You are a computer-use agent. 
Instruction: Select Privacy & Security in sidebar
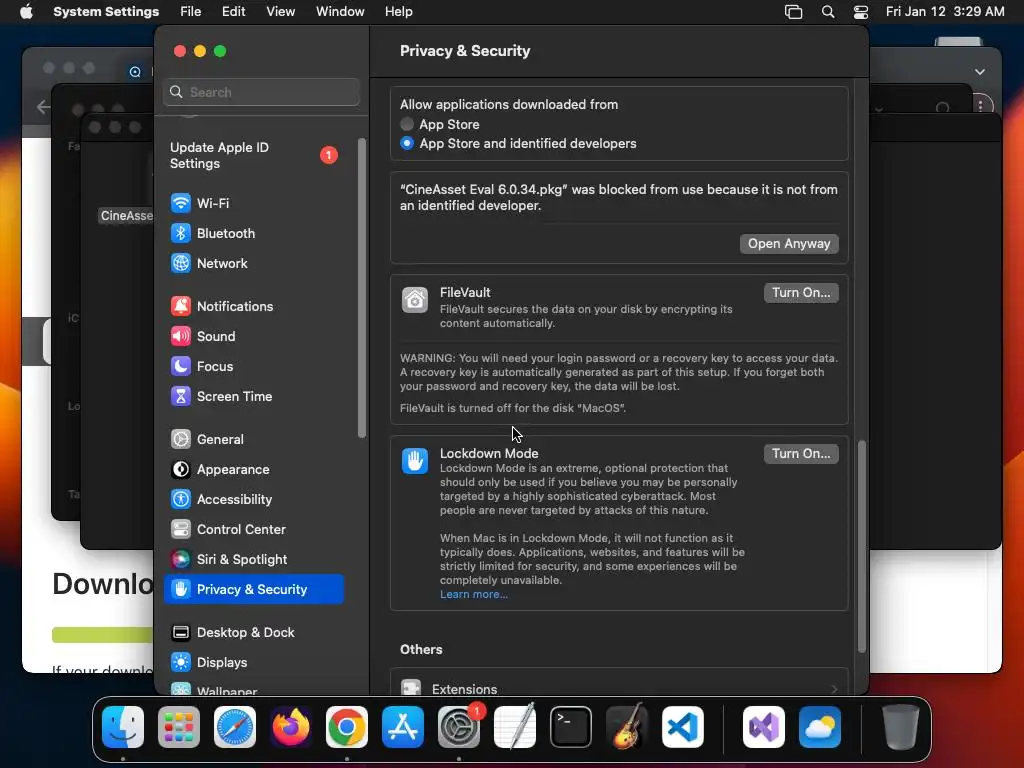[x=254, y=589]
